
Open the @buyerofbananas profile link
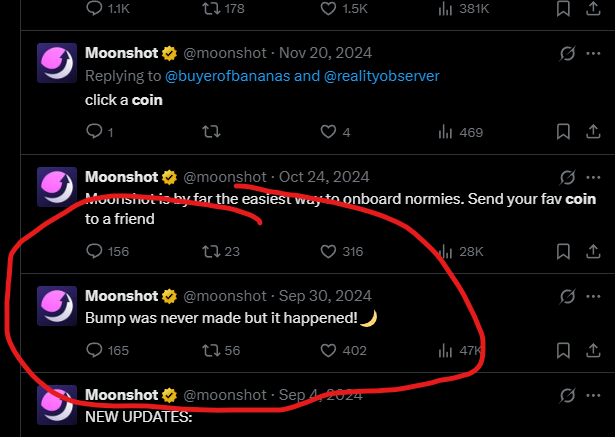(x=228, y=76)
